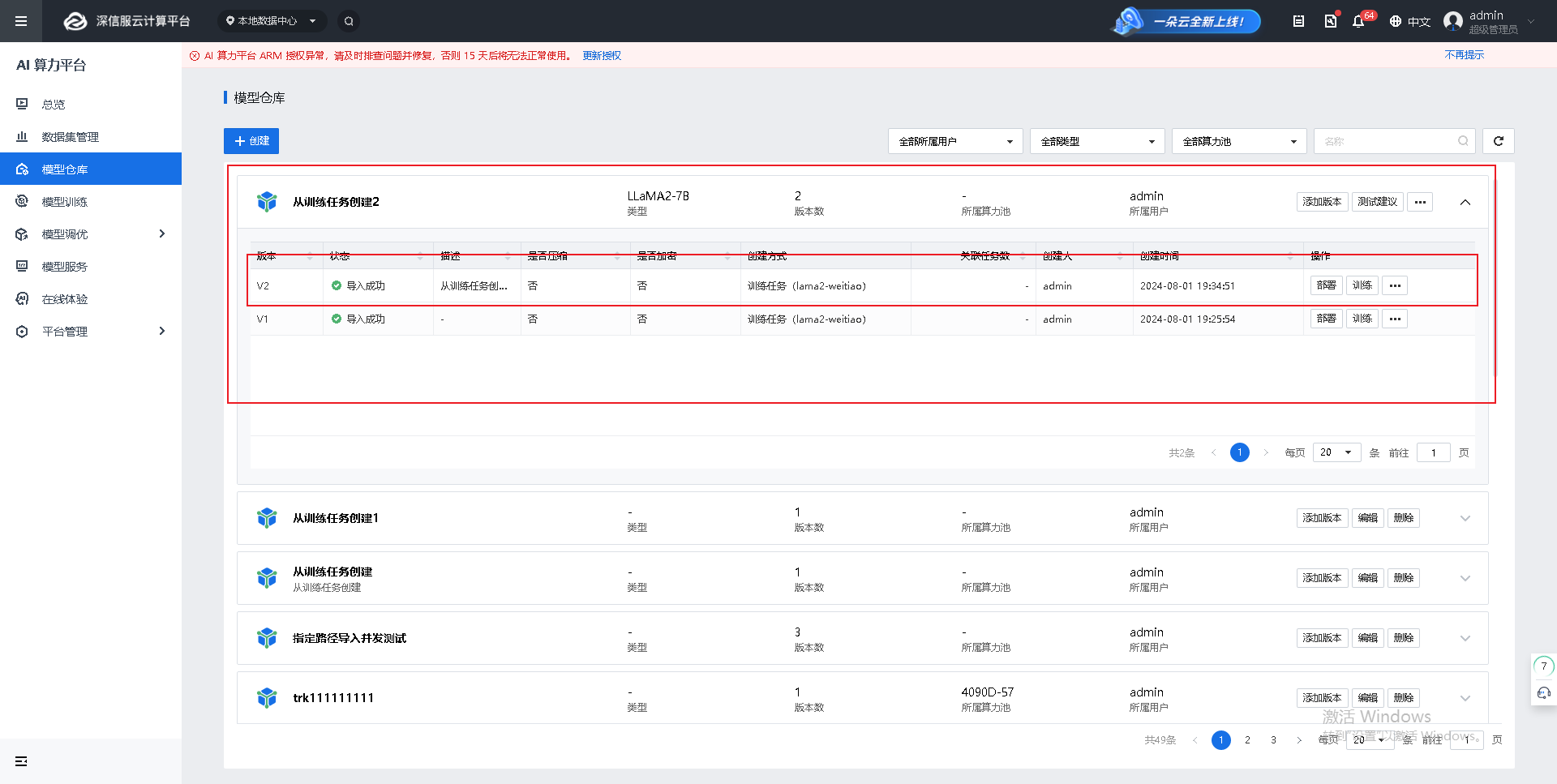Click 编辑 for 从训练任务创建
The height and width of the screenshot is (784, 1557).
click(1368, 578)
